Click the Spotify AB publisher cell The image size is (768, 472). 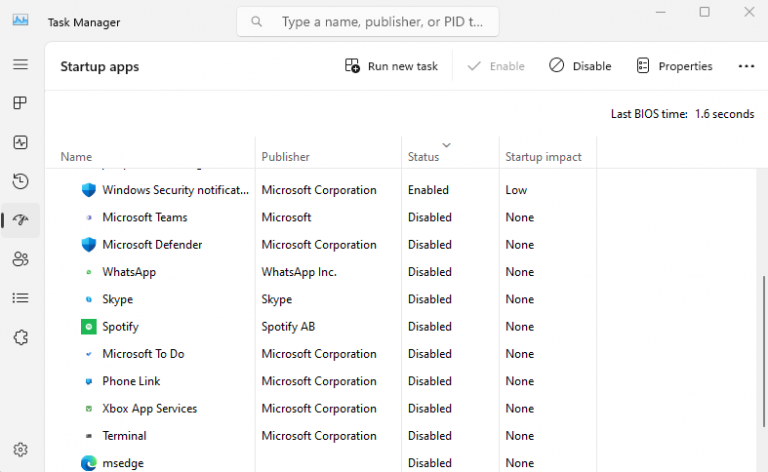pyautogui.click(x=288, y=327)
